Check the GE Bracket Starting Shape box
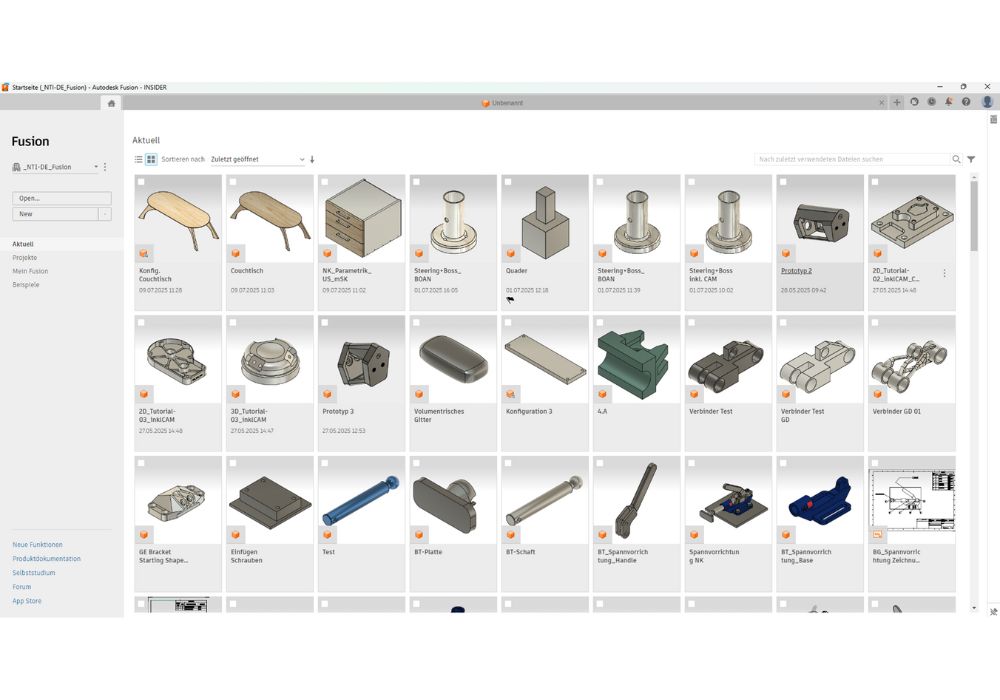 coord(141,463)
